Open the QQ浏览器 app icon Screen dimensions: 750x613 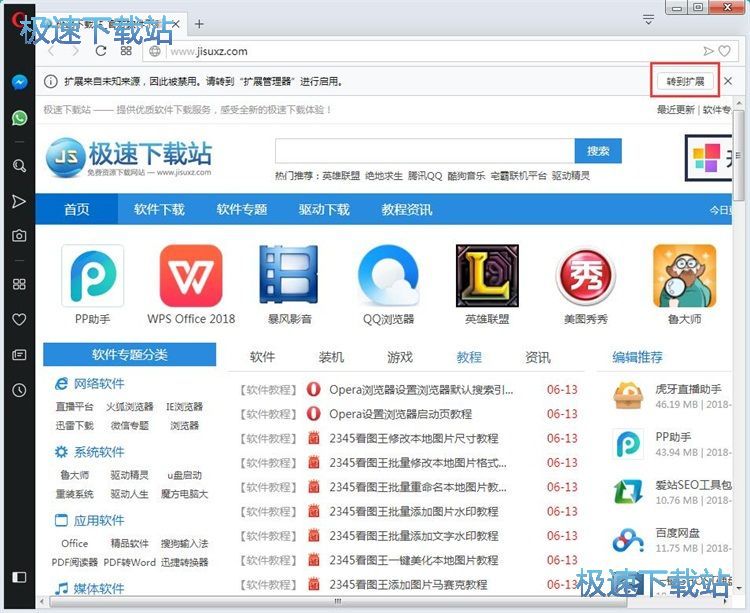(388, 275)
